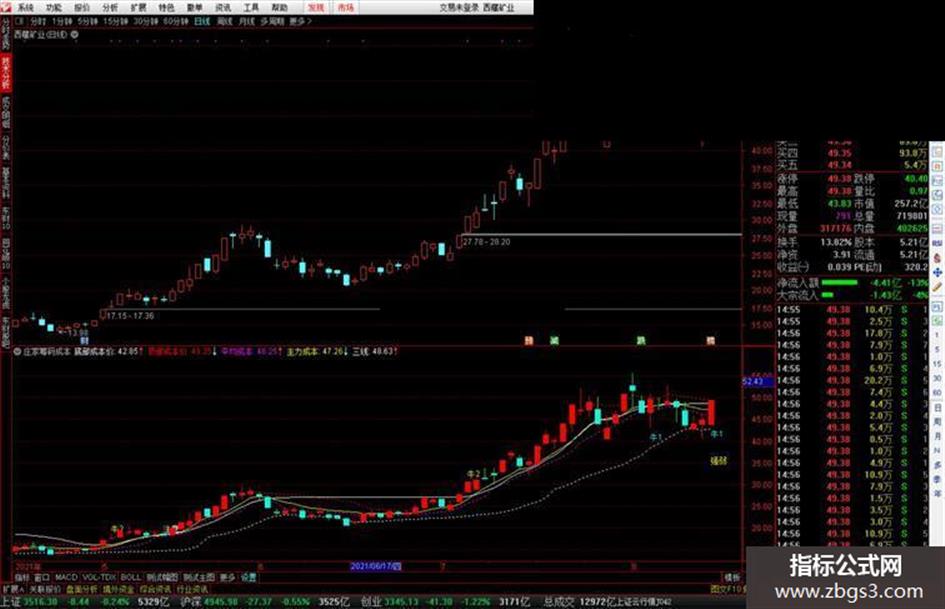Switch sub-chart to MACD indicator
The image size is (945, 609).
pyautogui.click(x=66, y=577)
